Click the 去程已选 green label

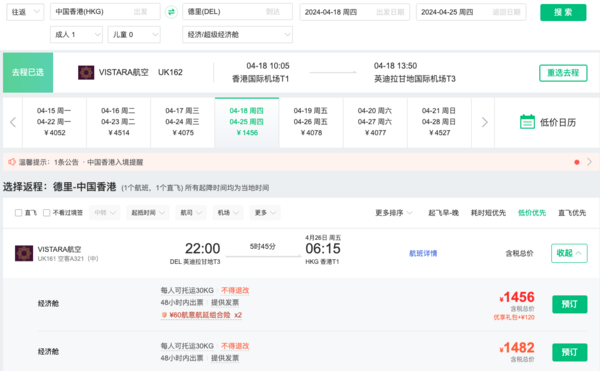(28, 72)
